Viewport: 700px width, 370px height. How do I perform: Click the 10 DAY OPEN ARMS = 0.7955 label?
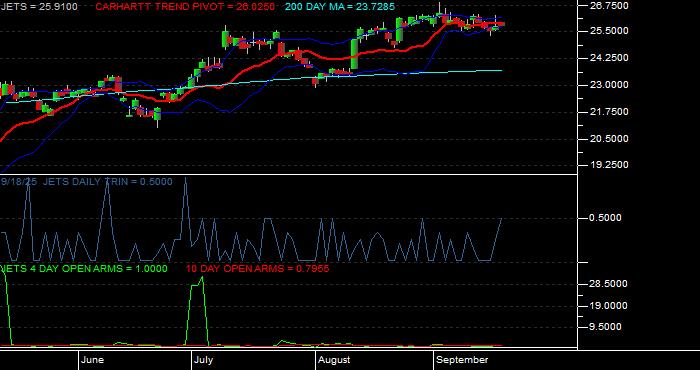pos(258,269)
